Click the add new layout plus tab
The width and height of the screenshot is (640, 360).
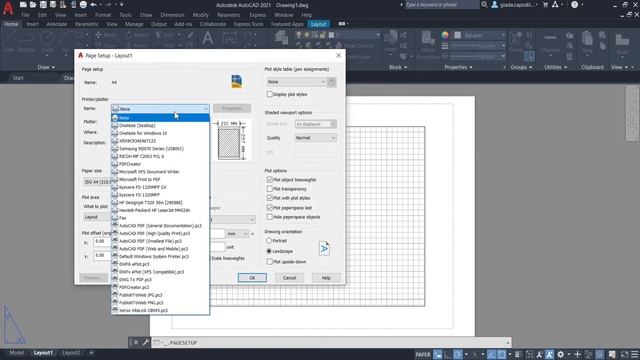coord(91,353)
